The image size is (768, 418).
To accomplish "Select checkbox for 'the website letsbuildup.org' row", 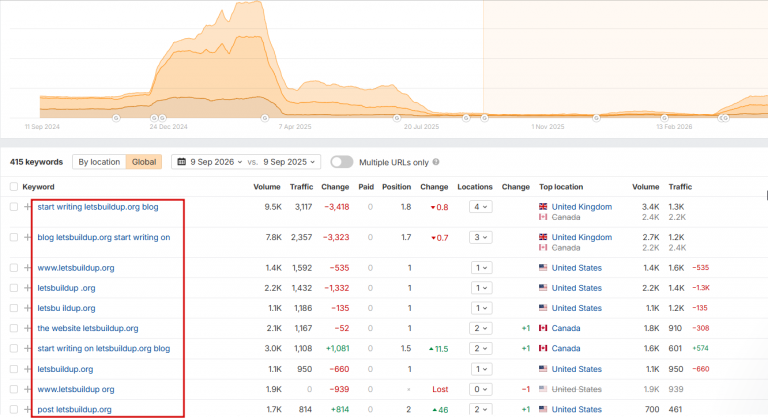I will tap(14, 328).
